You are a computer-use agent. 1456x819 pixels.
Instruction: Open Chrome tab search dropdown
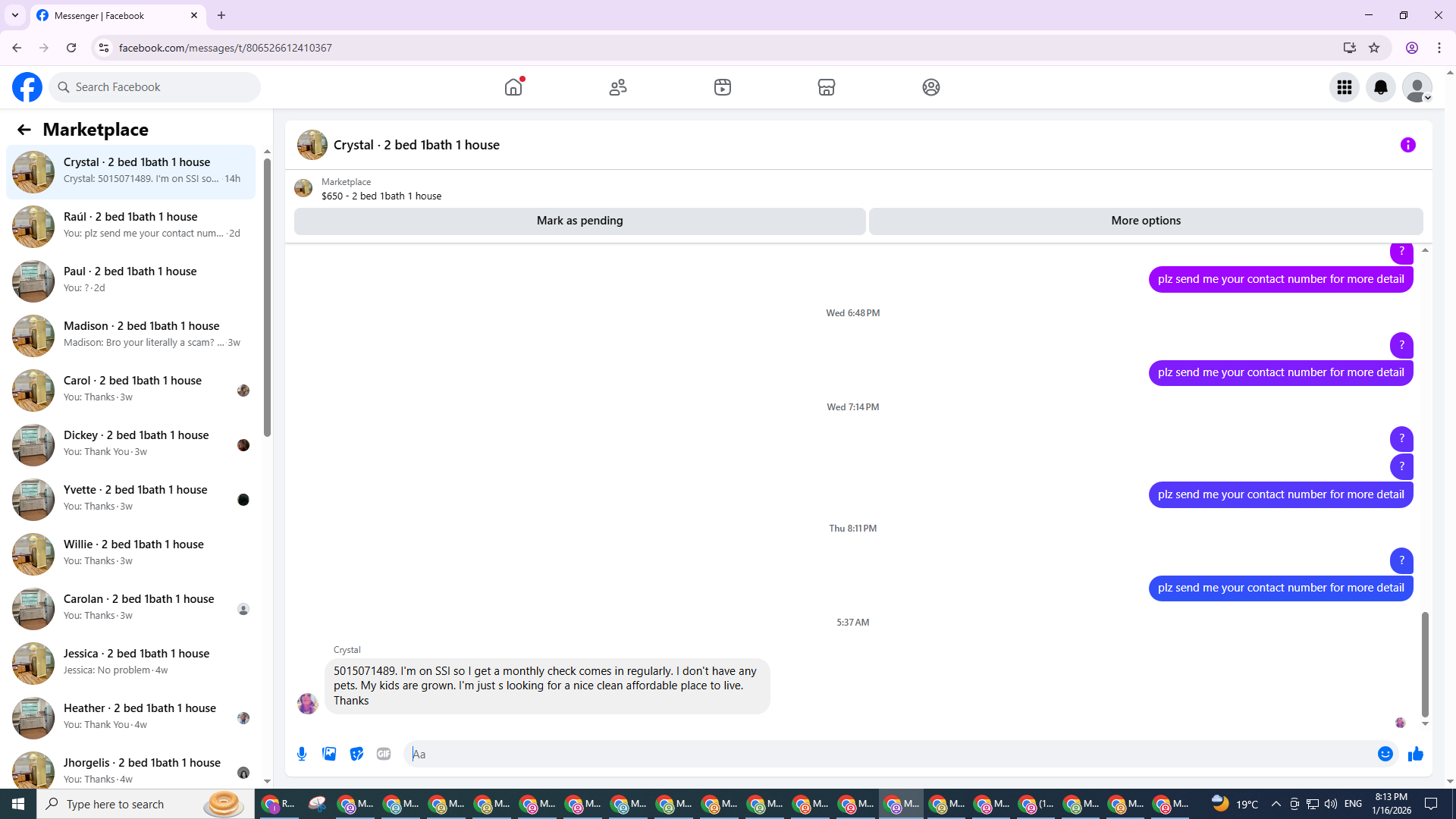[15, 15]
